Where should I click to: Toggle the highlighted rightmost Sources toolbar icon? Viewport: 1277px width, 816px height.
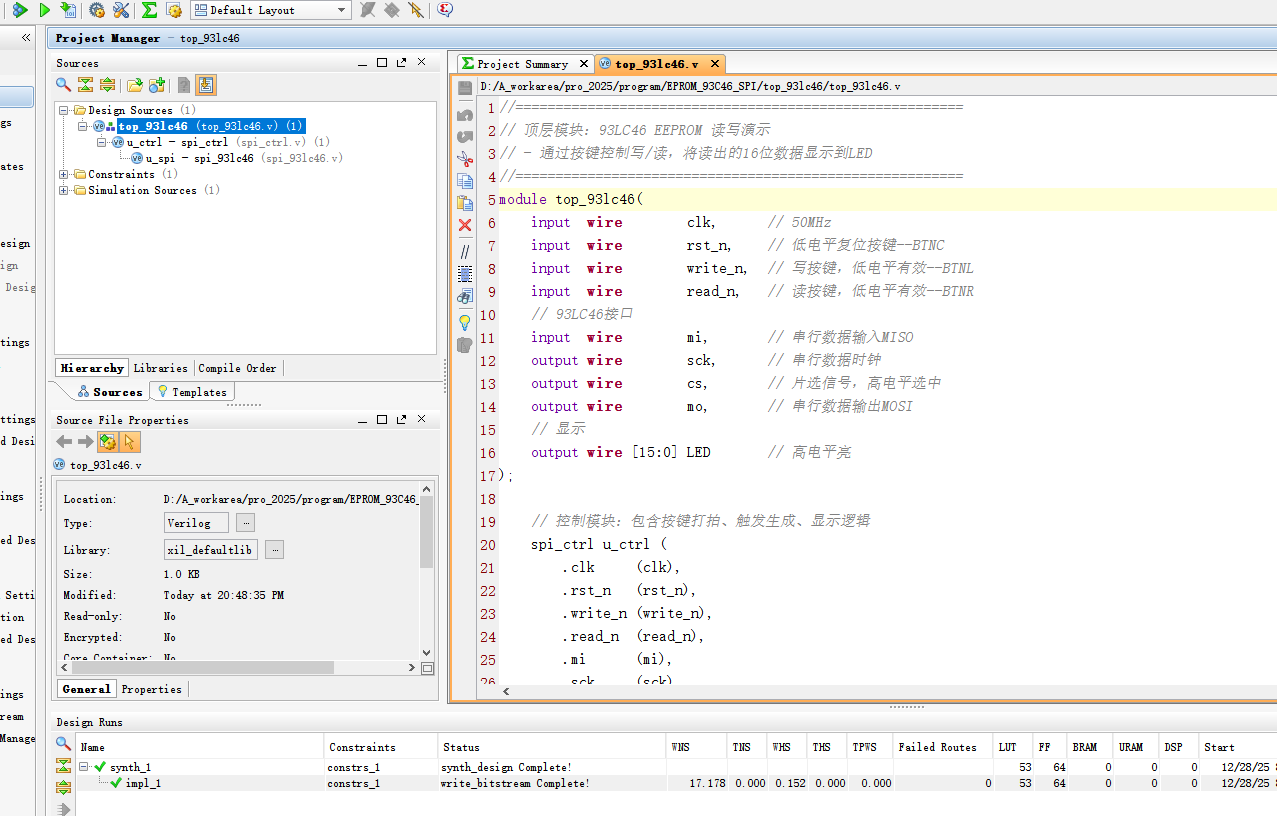tap(205, 85)
